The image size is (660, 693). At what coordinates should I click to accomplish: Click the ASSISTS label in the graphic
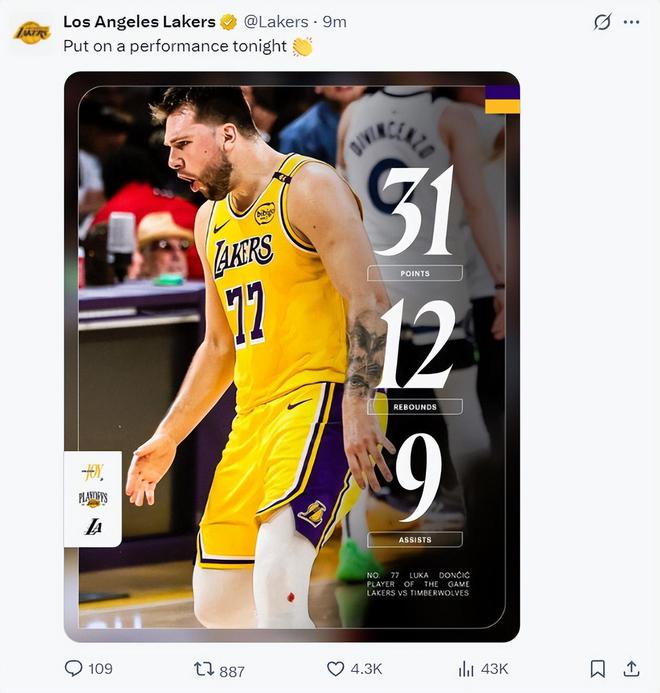(414, 540)
